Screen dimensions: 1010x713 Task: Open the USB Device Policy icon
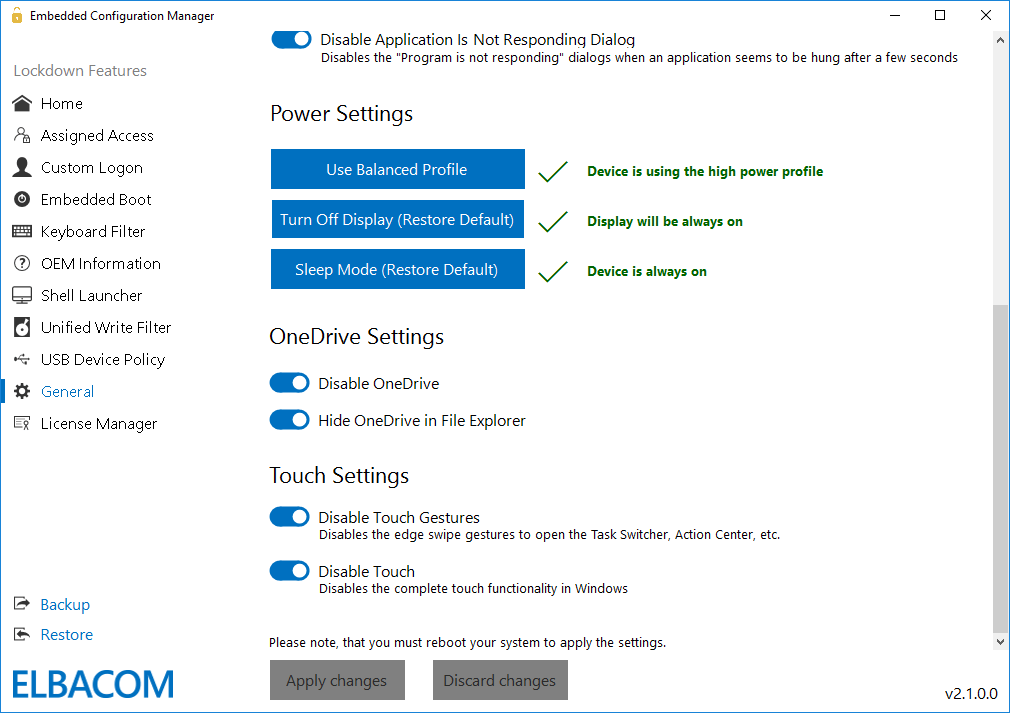(x=21, y=359)
